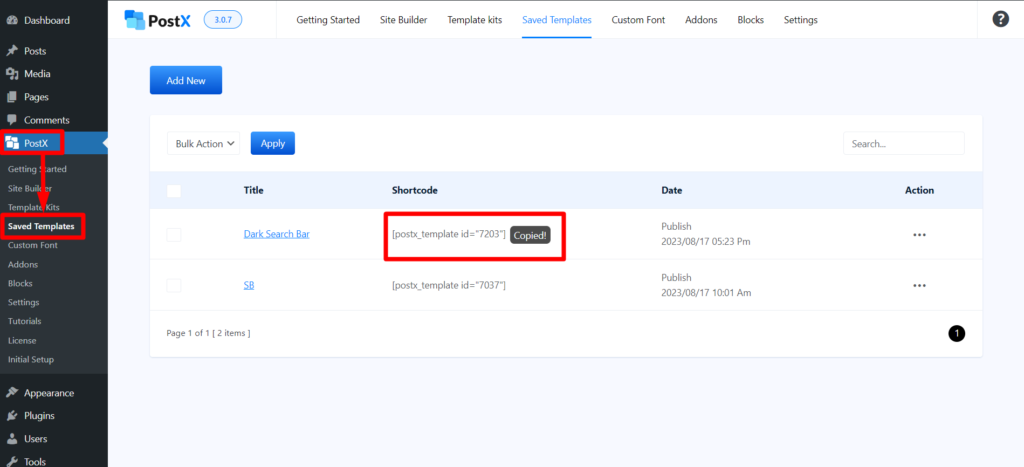The height and width of the screenshot is (467, 1024).
Task: Click the Media icon in sidebar
Action: 12,74
